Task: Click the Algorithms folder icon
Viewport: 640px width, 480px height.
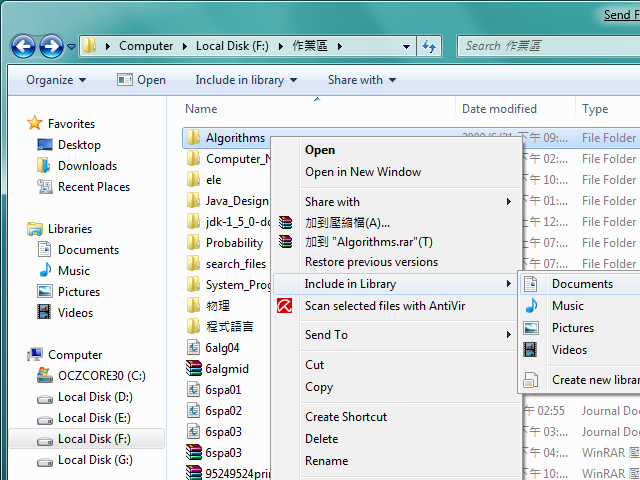Action: pos(193,138)
